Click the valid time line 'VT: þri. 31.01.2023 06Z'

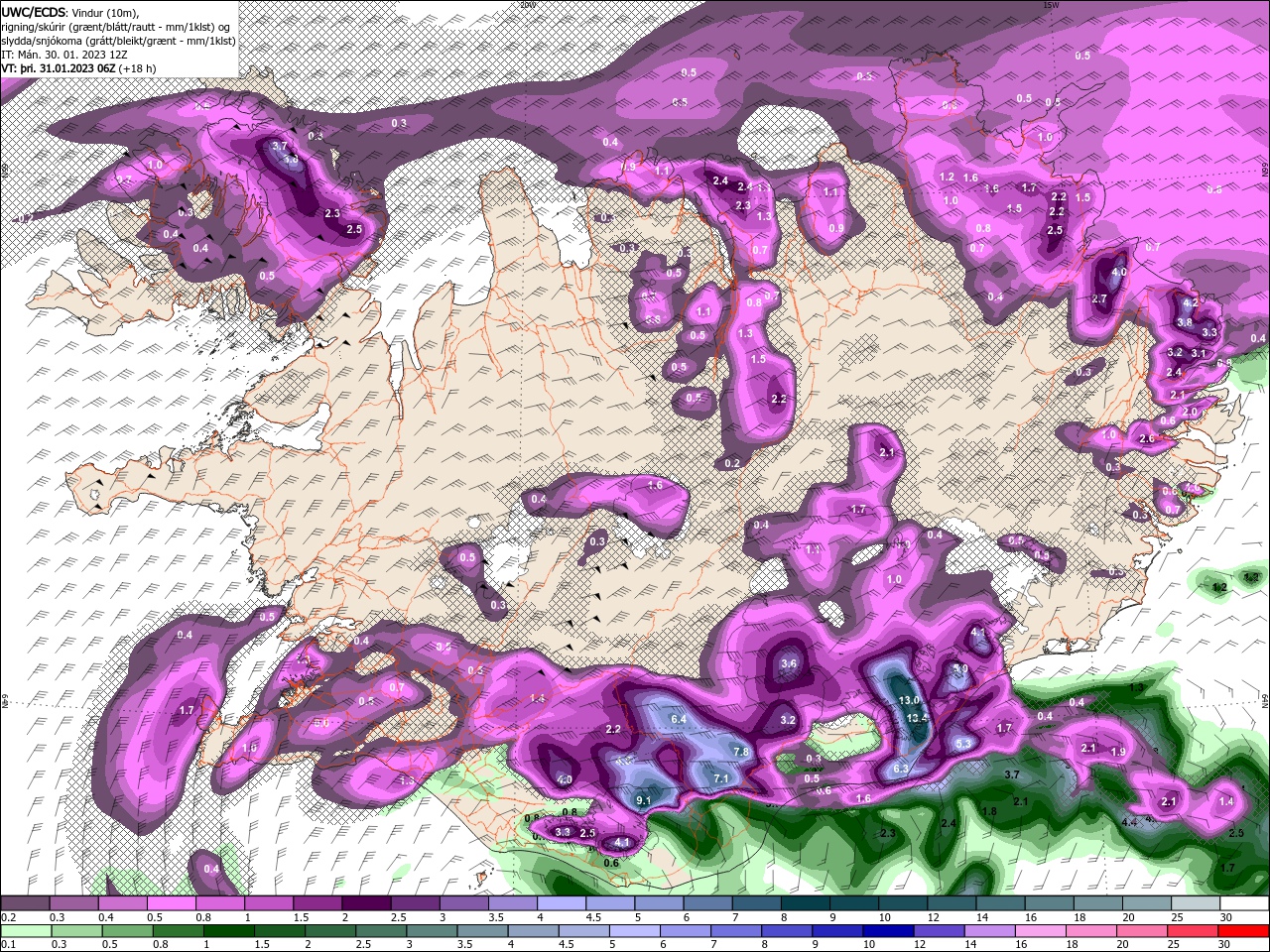pyautogui.click(x=59, y=67)
